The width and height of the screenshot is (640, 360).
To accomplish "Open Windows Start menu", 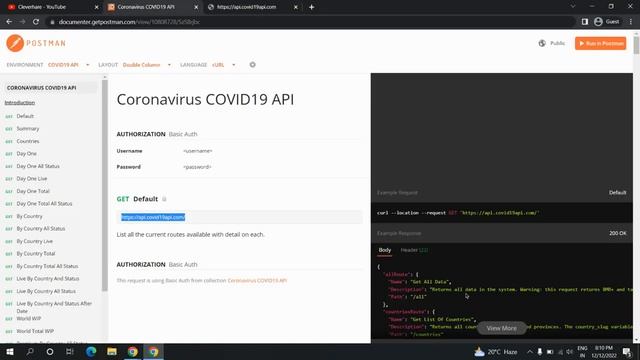I will 10,351.
